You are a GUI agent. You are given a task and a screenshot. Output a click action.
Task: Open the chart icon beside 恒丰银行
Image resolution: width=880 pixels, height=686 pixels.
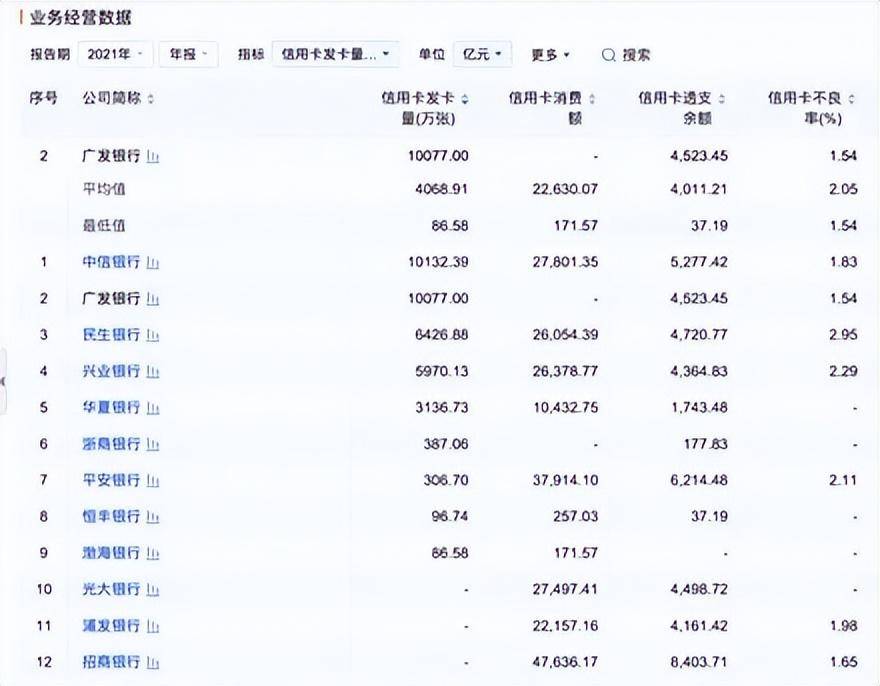(153, 517)
